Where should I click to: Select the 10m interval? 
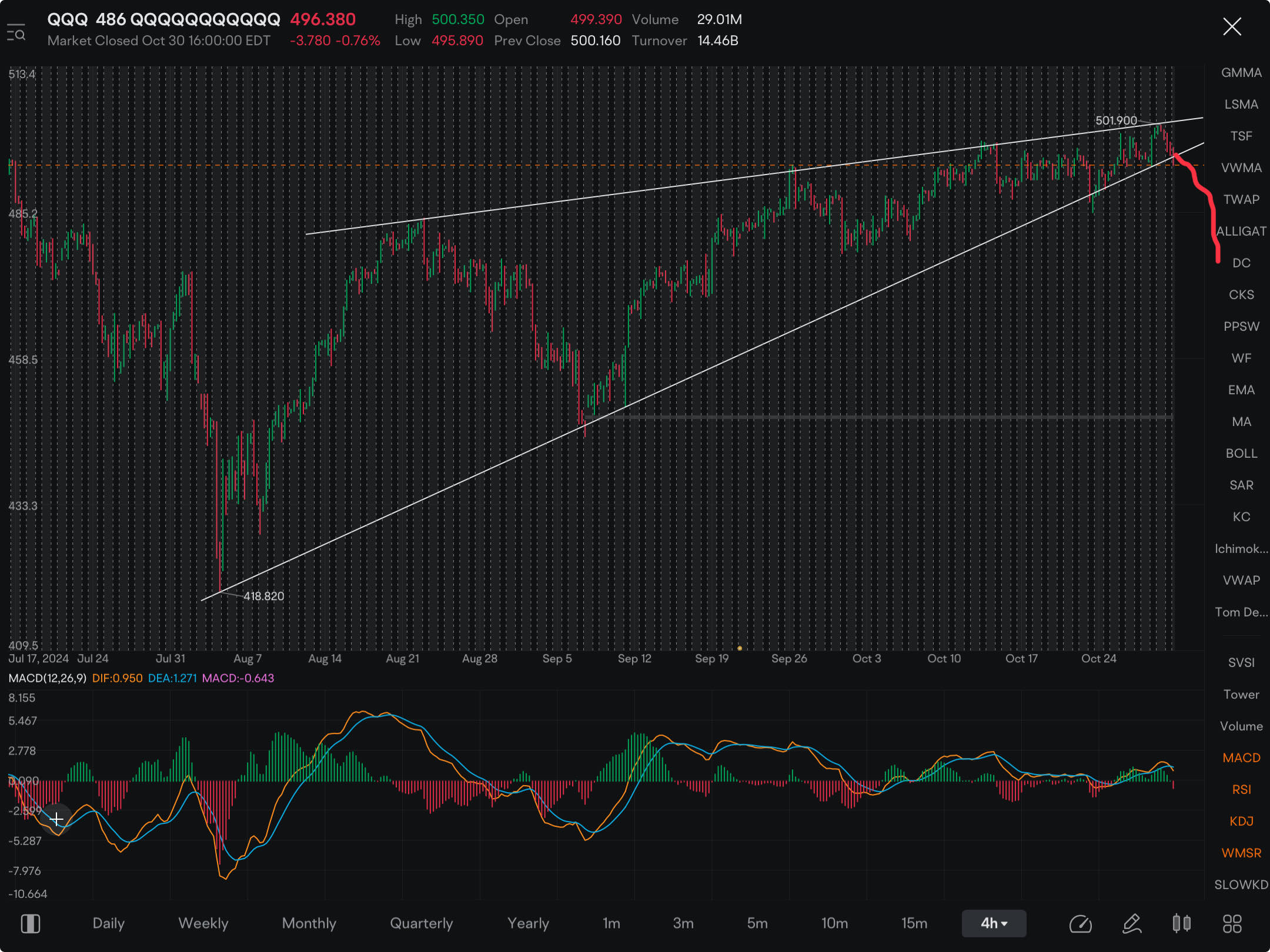(834, 923)
